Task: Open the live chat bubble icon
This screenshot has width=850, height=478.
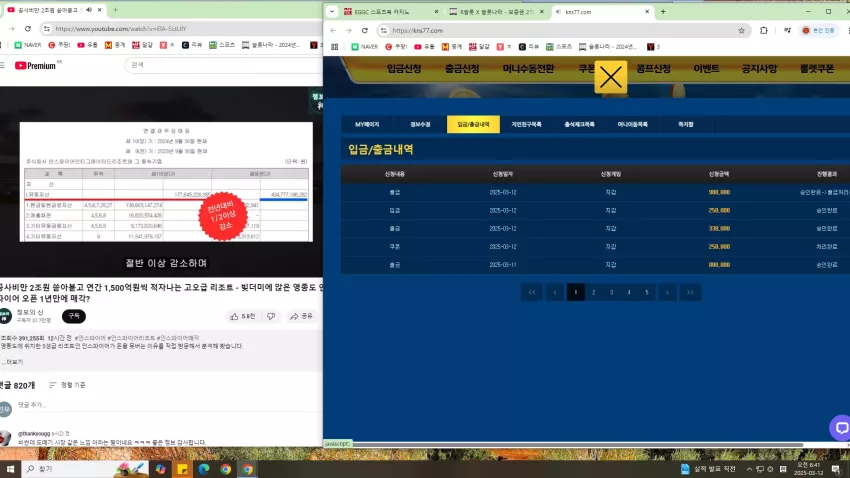Action: click(841, 428)
